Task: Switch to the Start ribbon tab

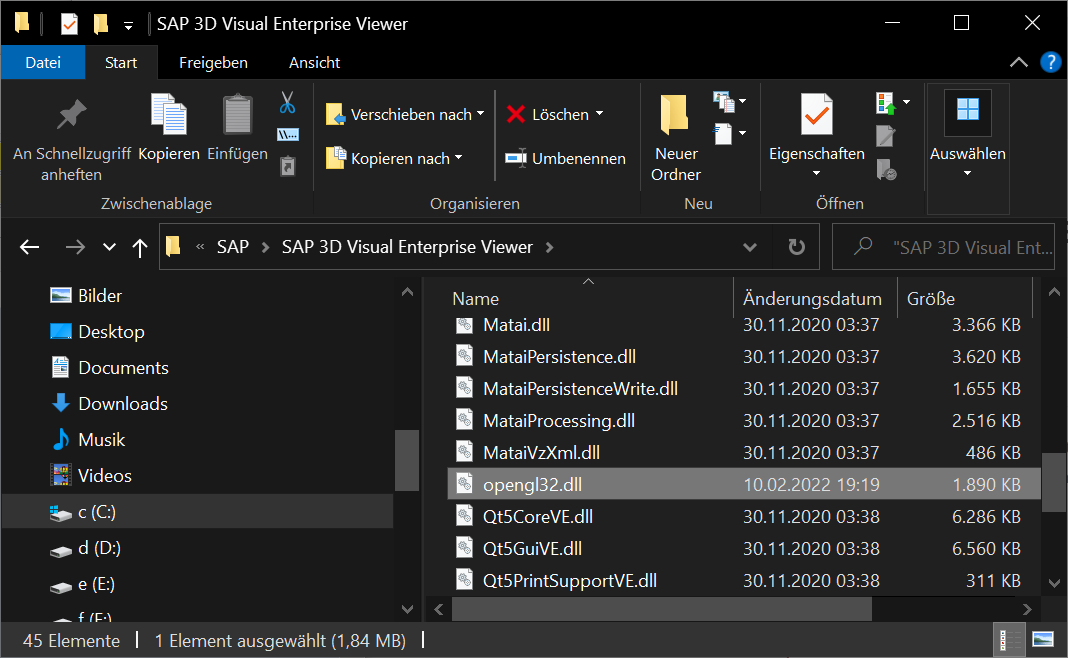Action: tap(121, 63)
